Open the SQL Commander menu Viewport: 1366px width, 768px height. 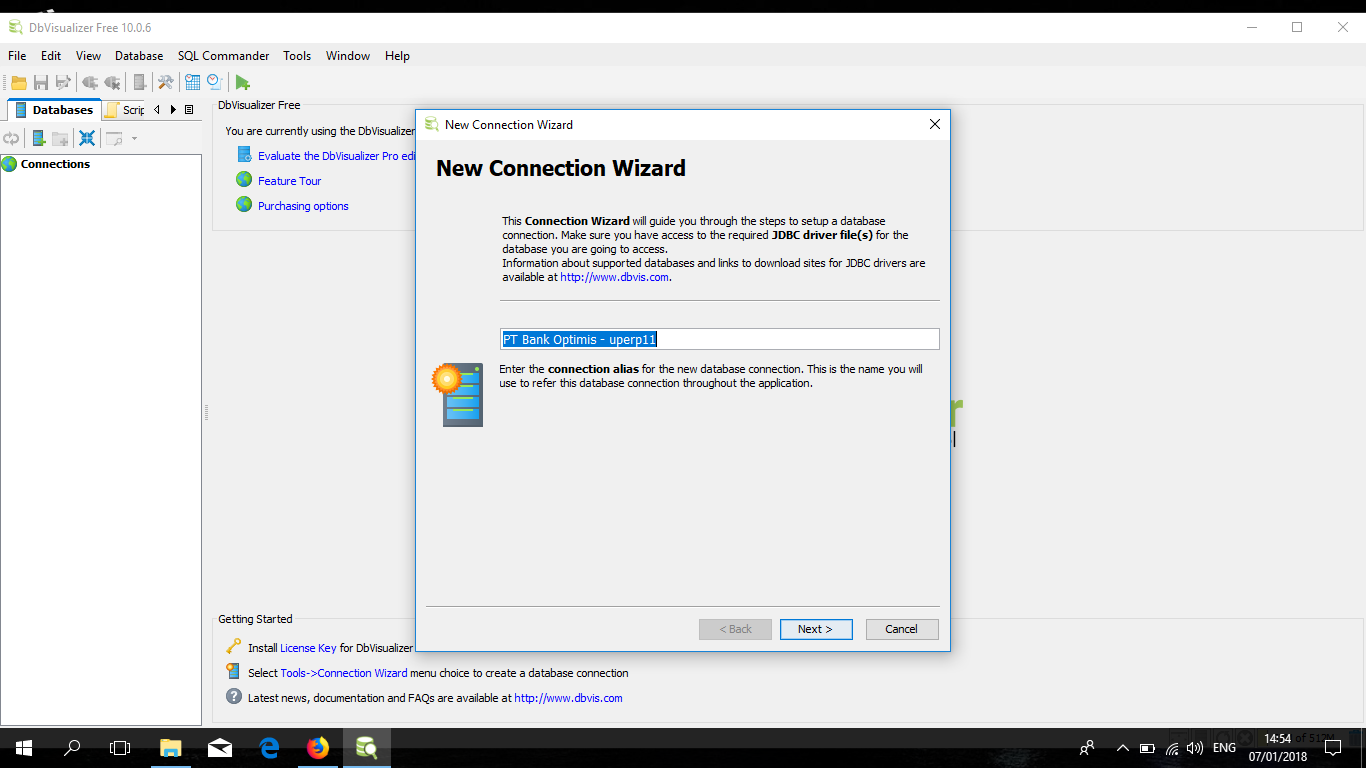(223, 56)
